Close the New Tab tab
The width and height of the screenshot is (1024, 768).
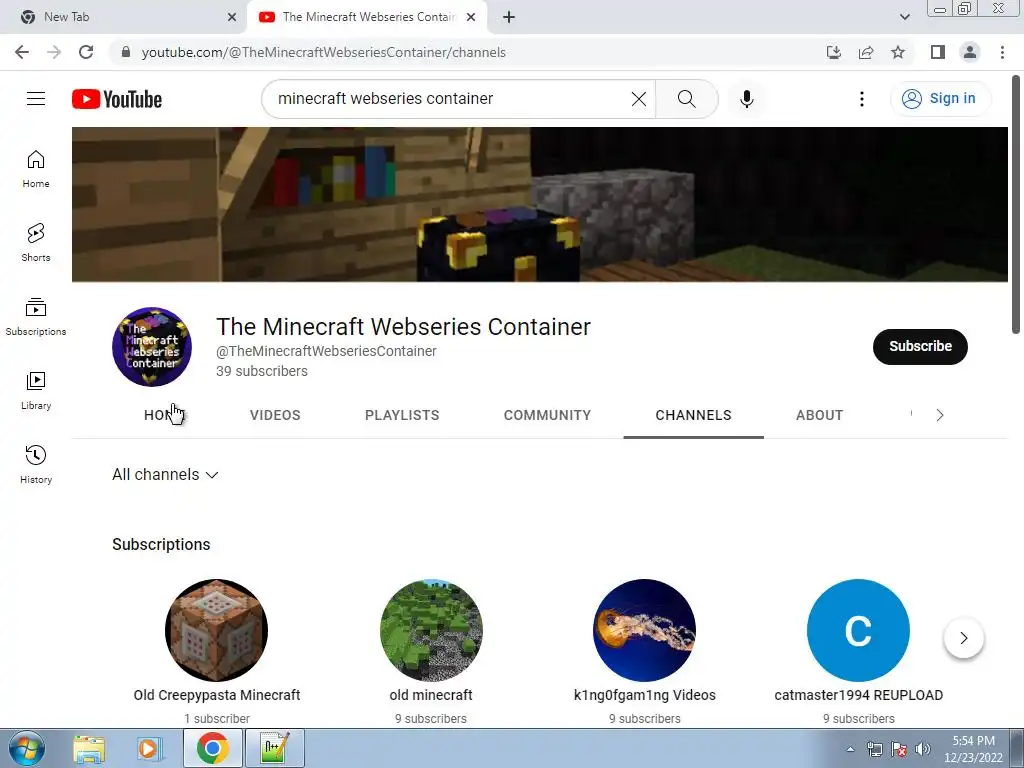click(x=232, y=17)
